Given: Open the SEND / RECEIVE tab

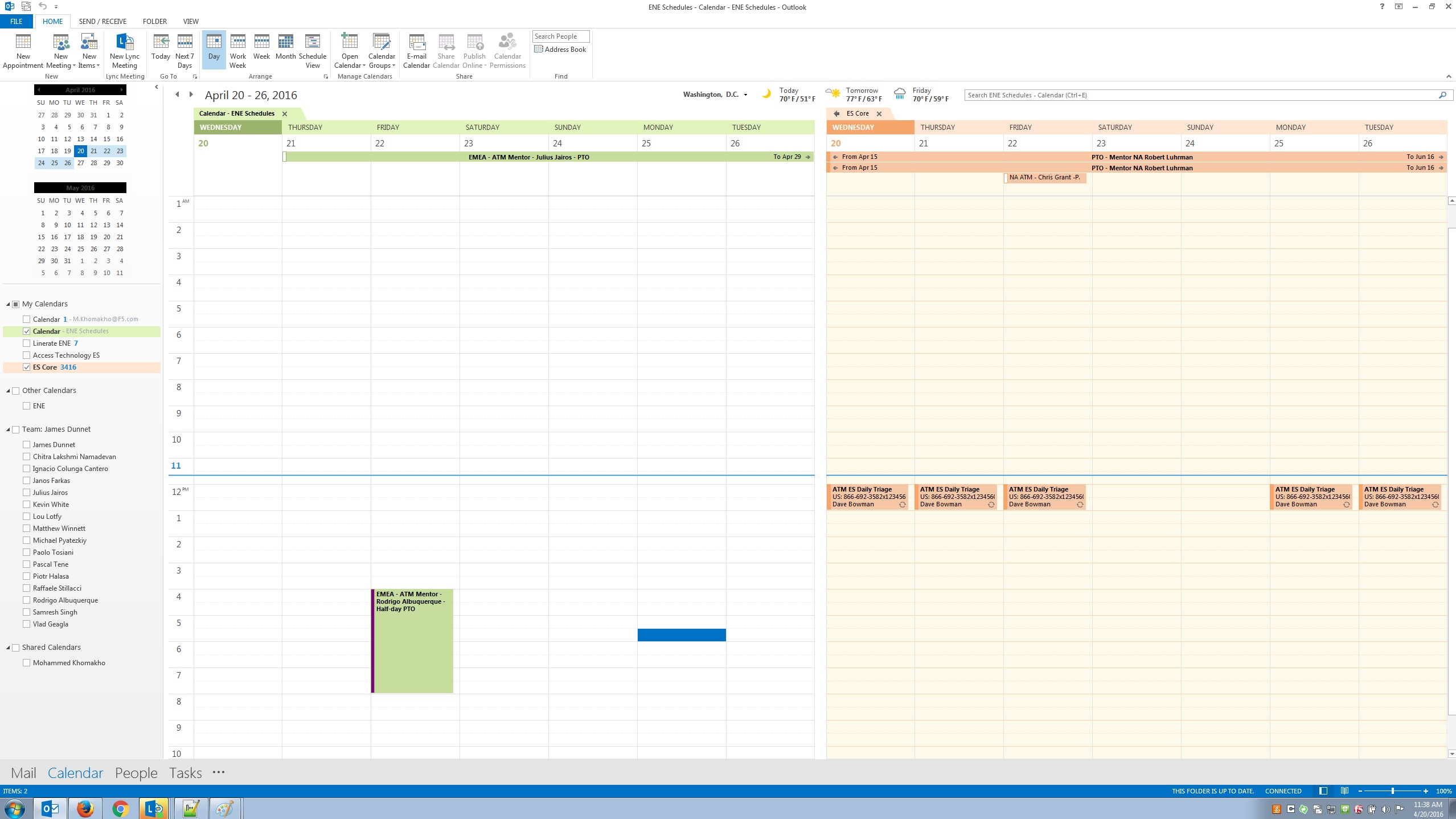Looking at the screenshot, I should click(x=102, y=21).
